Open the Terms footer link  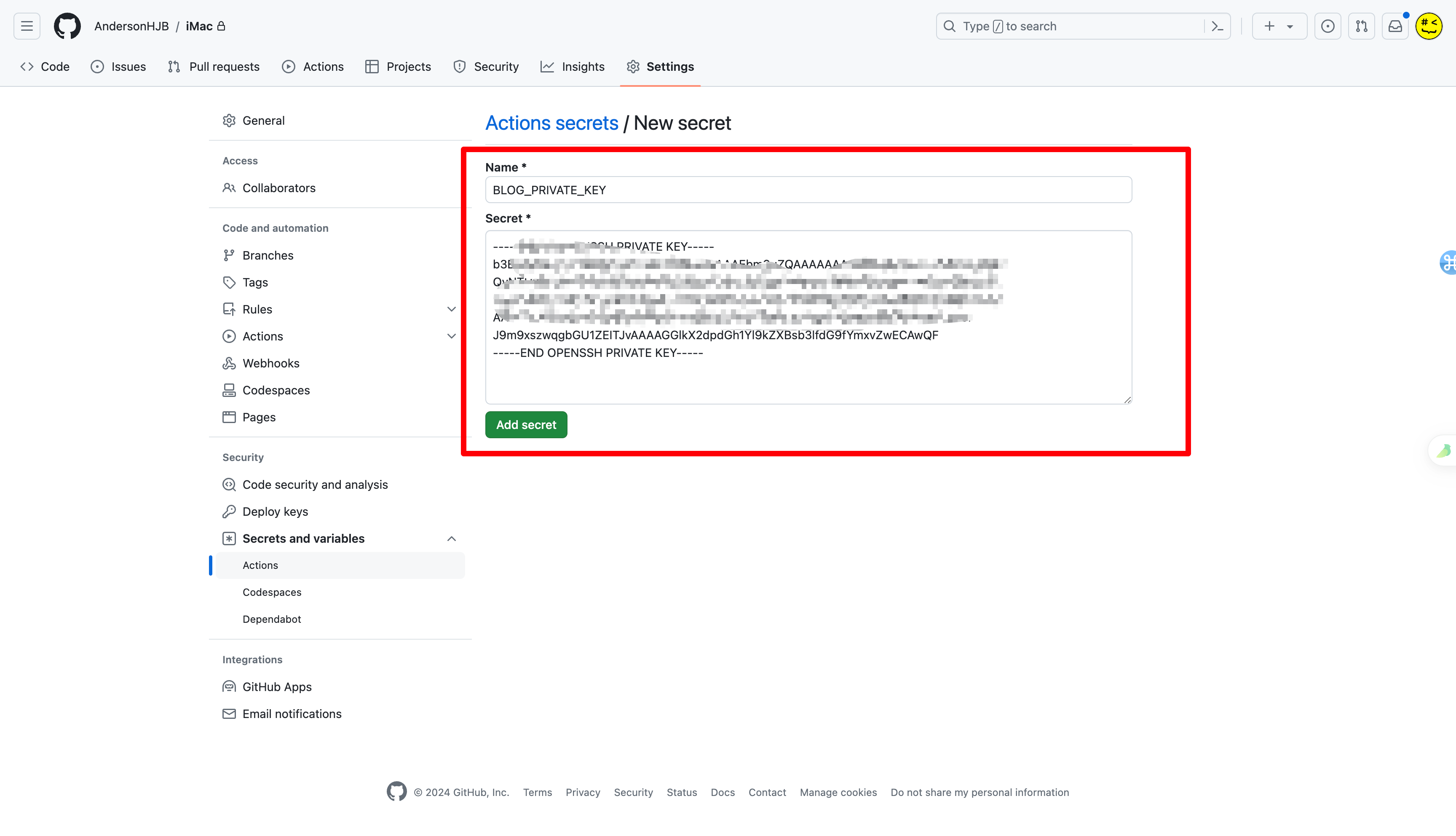click(537, 792)
